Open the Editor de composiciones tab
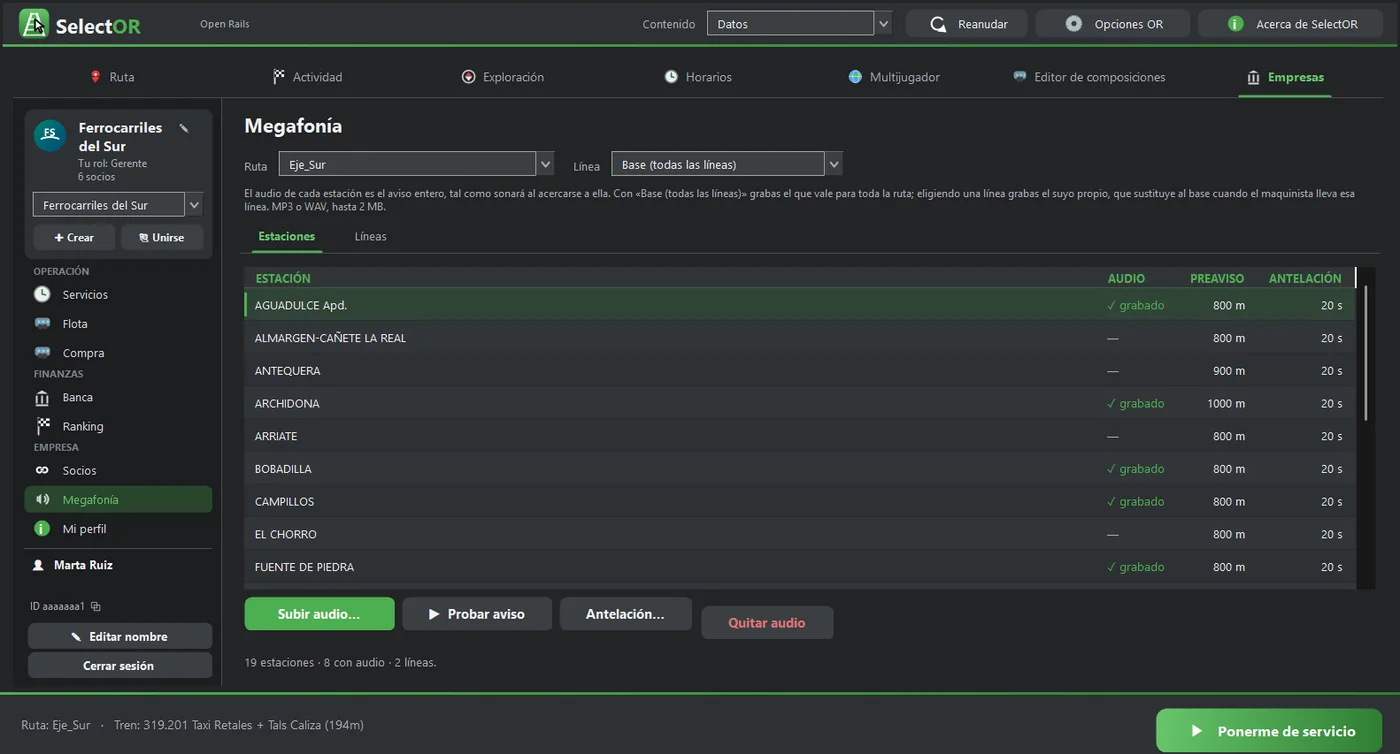Screen dimensions: 1400x754 (1089, 77)
